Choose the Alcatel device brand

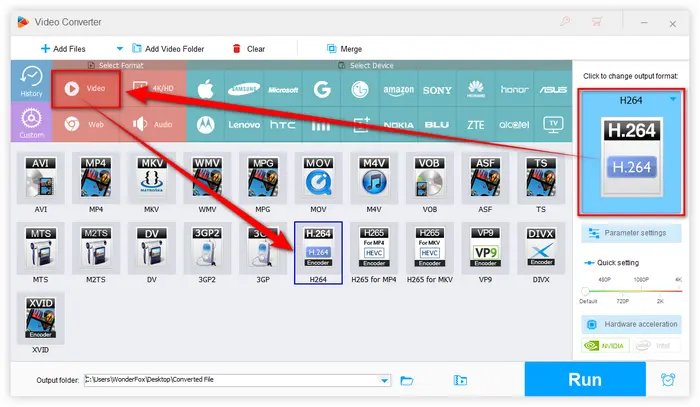pos(514,125)
